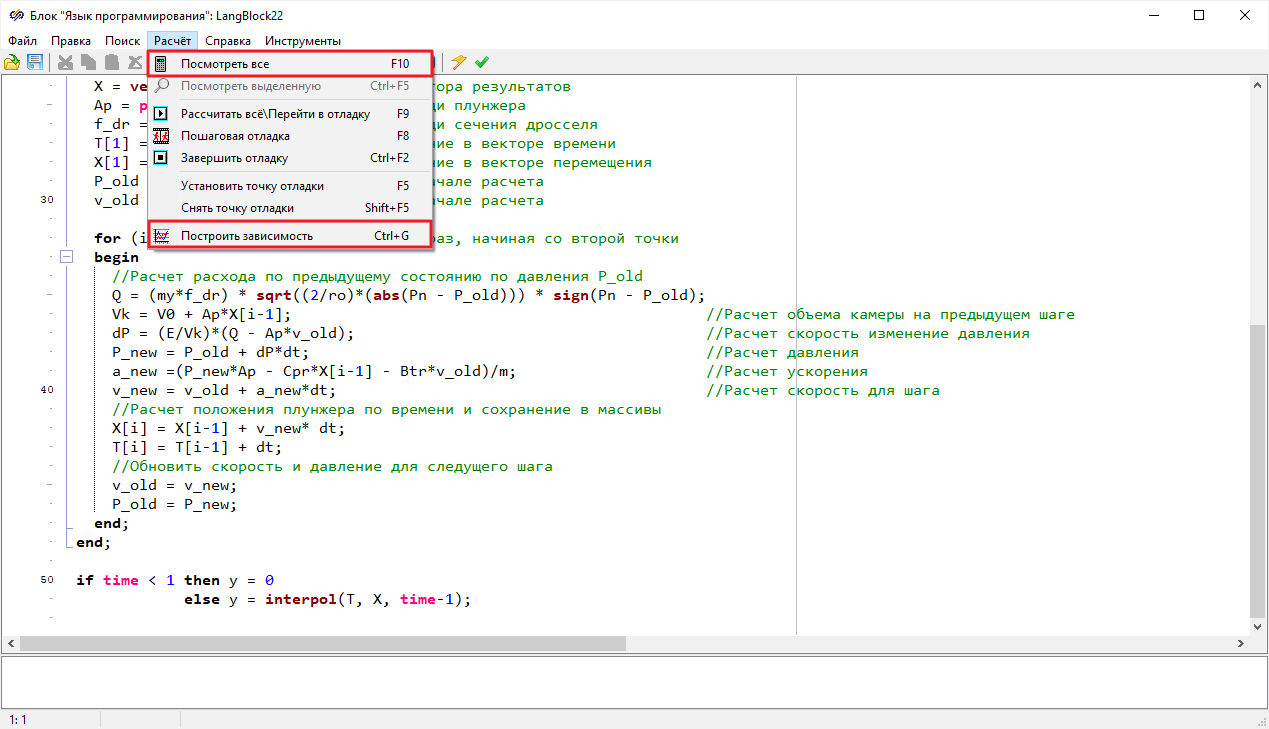The image size is (1269, 729).
Task: Click the green check mark toolbar icon
Action: coord(482,63)
